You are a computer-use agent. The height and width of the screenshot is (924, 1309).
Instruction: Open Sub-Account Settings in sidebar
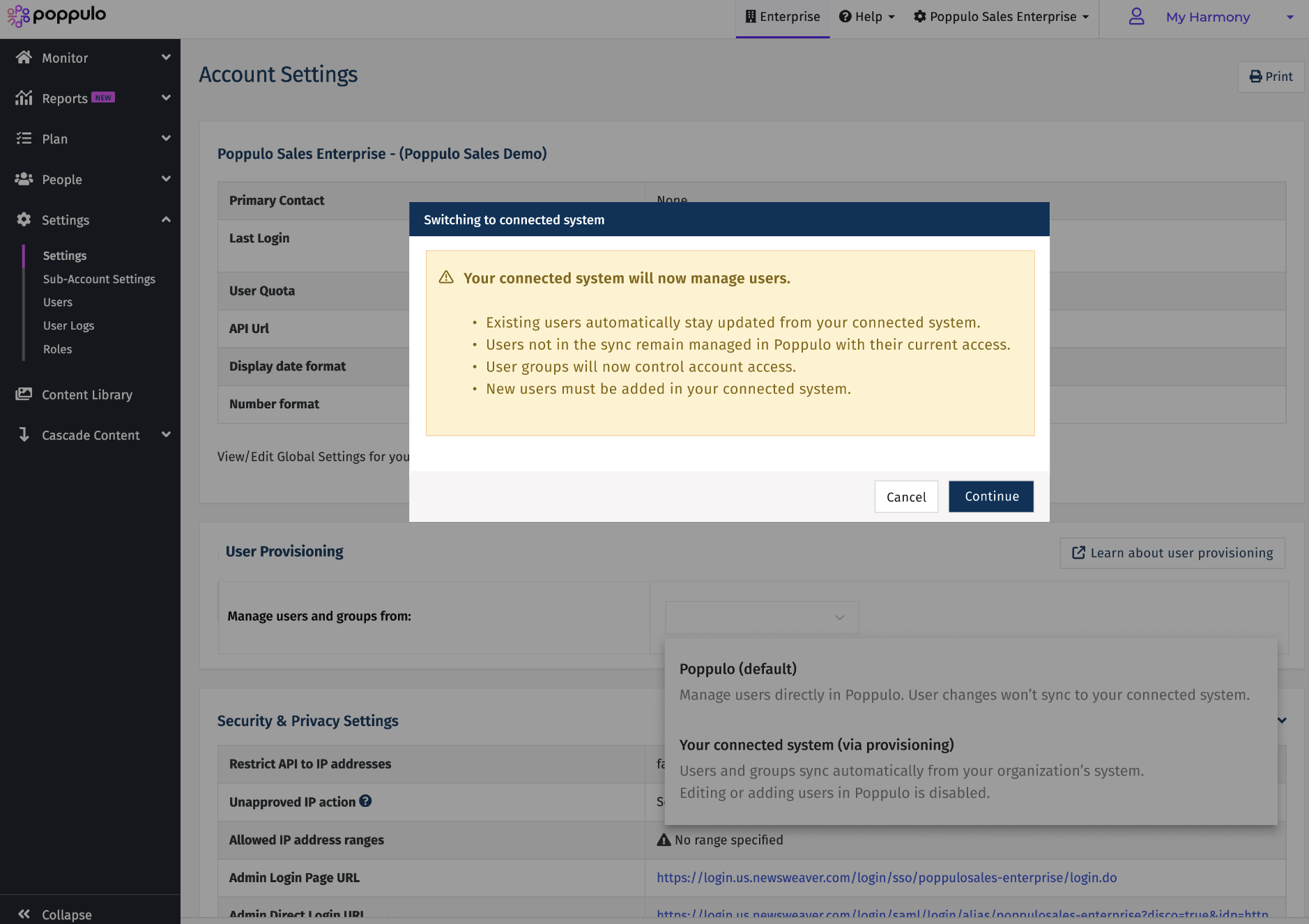[x=99, y=279]
